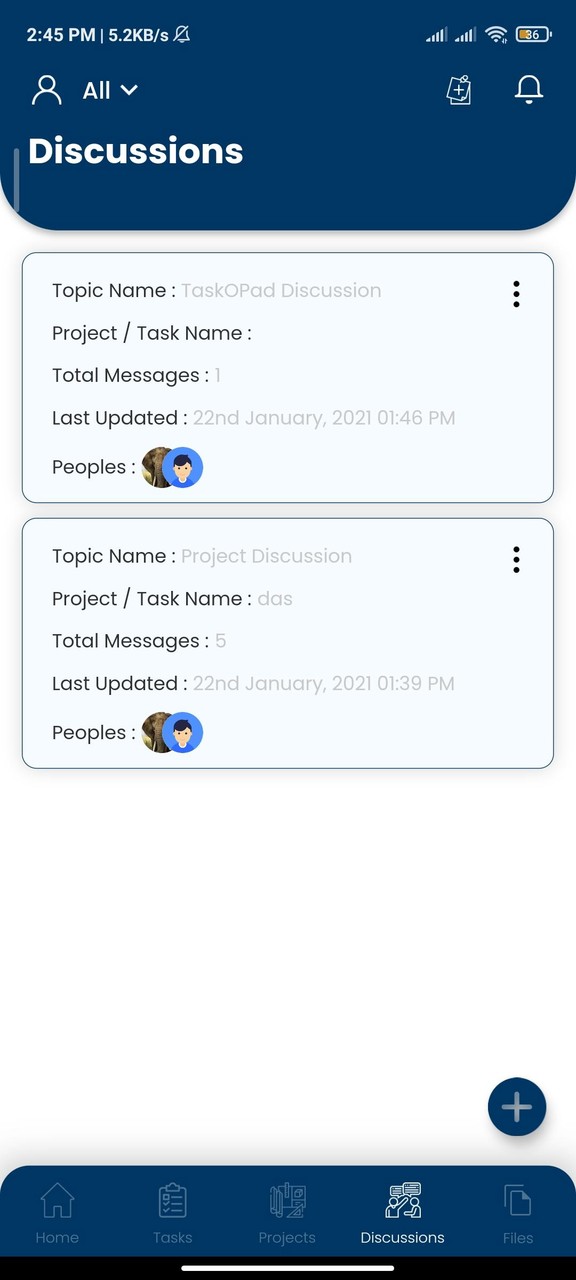Viewport: 576px width, 1280px height.
Task: Select the Tasks icon in bottom navigation
Action: coord(172,1210)
